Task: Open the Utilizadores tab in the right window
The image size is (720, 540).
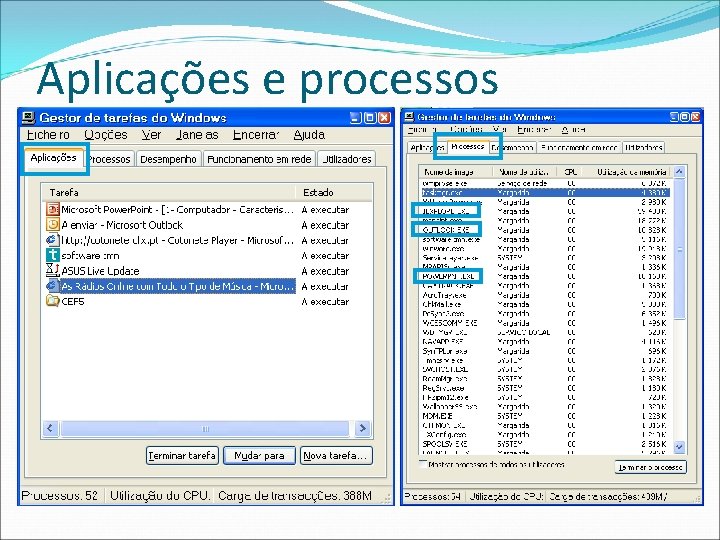Action: 643,147
